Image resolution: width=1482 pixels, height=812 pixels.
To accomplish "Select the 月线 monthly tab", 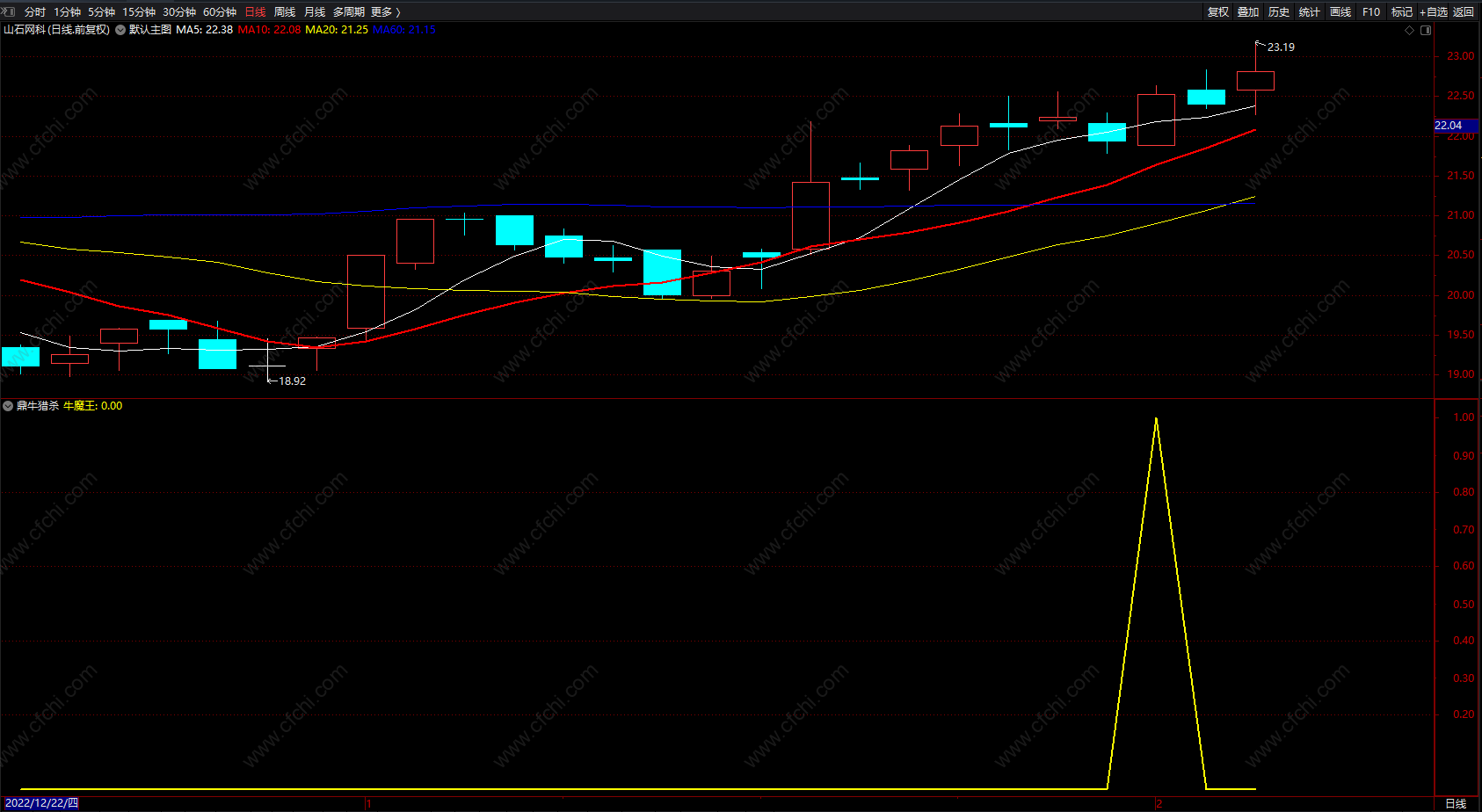I will [x=315, y=12].
